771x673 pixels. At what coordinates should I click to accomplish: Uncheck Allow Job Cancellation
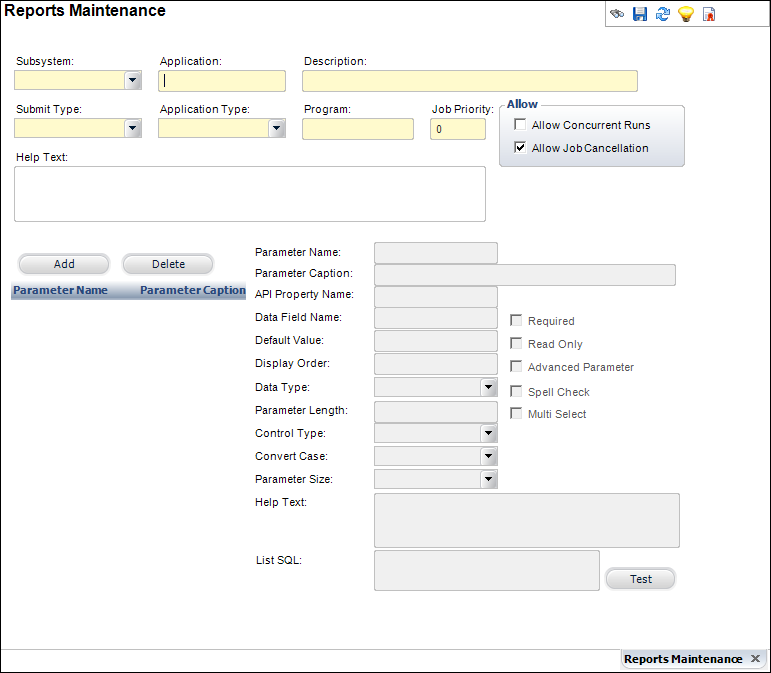pos(520,147)
